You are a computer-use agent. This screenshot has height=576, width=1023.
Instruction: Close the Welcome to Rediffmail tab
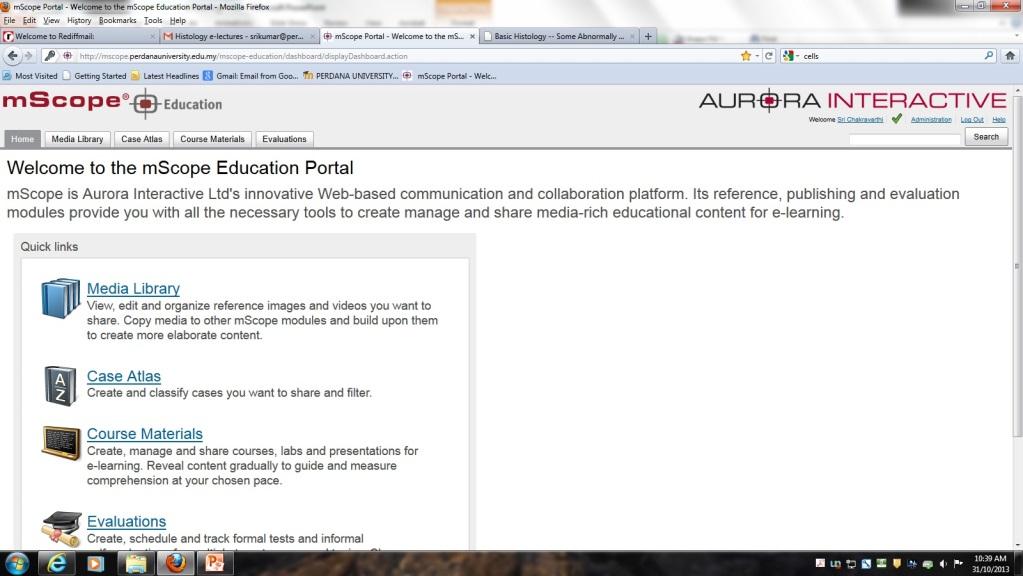point(152,37)
